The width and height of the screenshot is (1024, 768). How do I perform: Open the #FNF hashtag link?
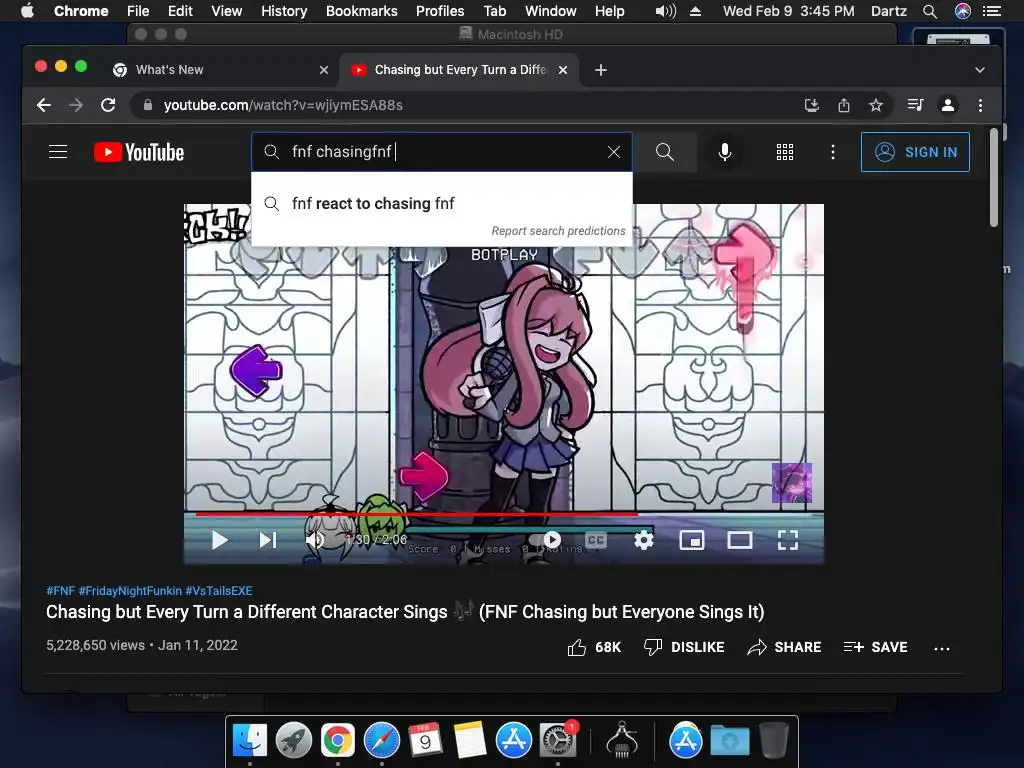pyautogui.click(x=60, y=591)
